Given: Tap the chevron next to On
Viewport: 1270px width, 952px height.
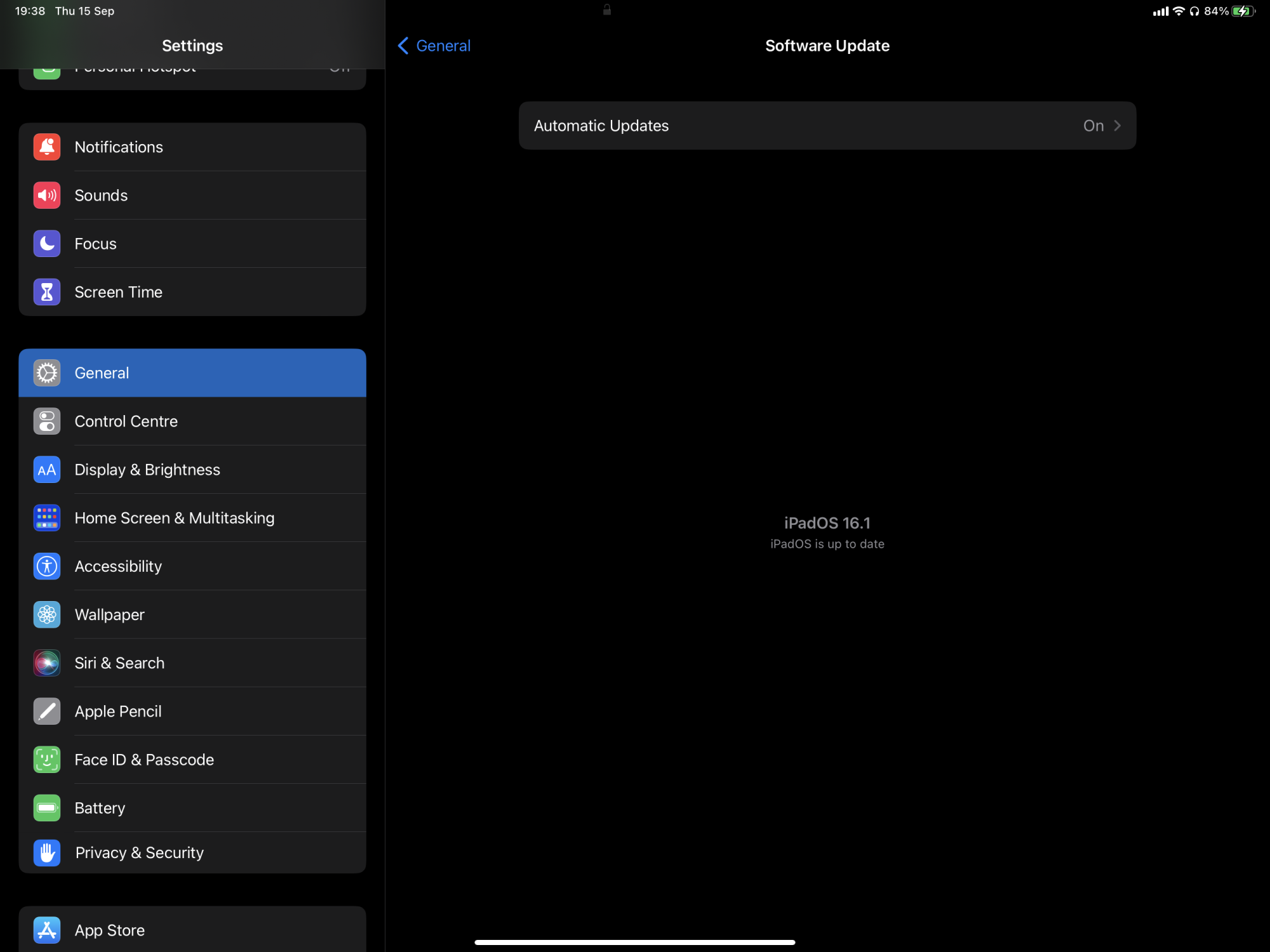Looking at the screenshot, I should (x=1118, y=126).
